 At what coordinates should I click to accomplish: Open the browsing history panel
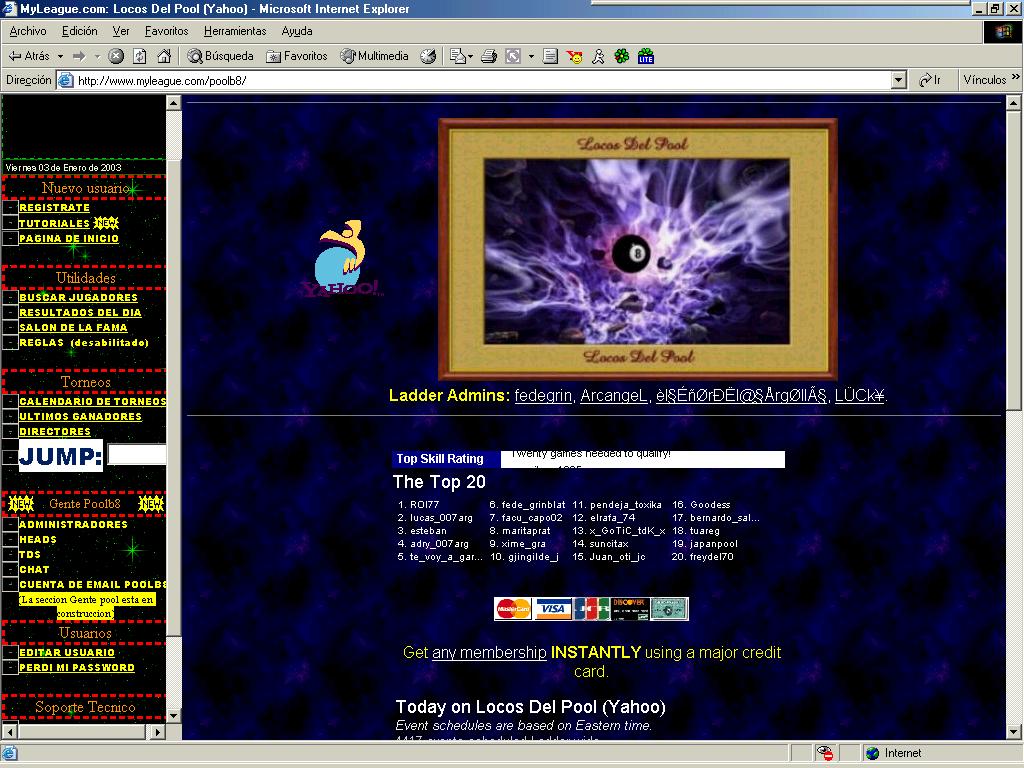(x=428, y=56)
